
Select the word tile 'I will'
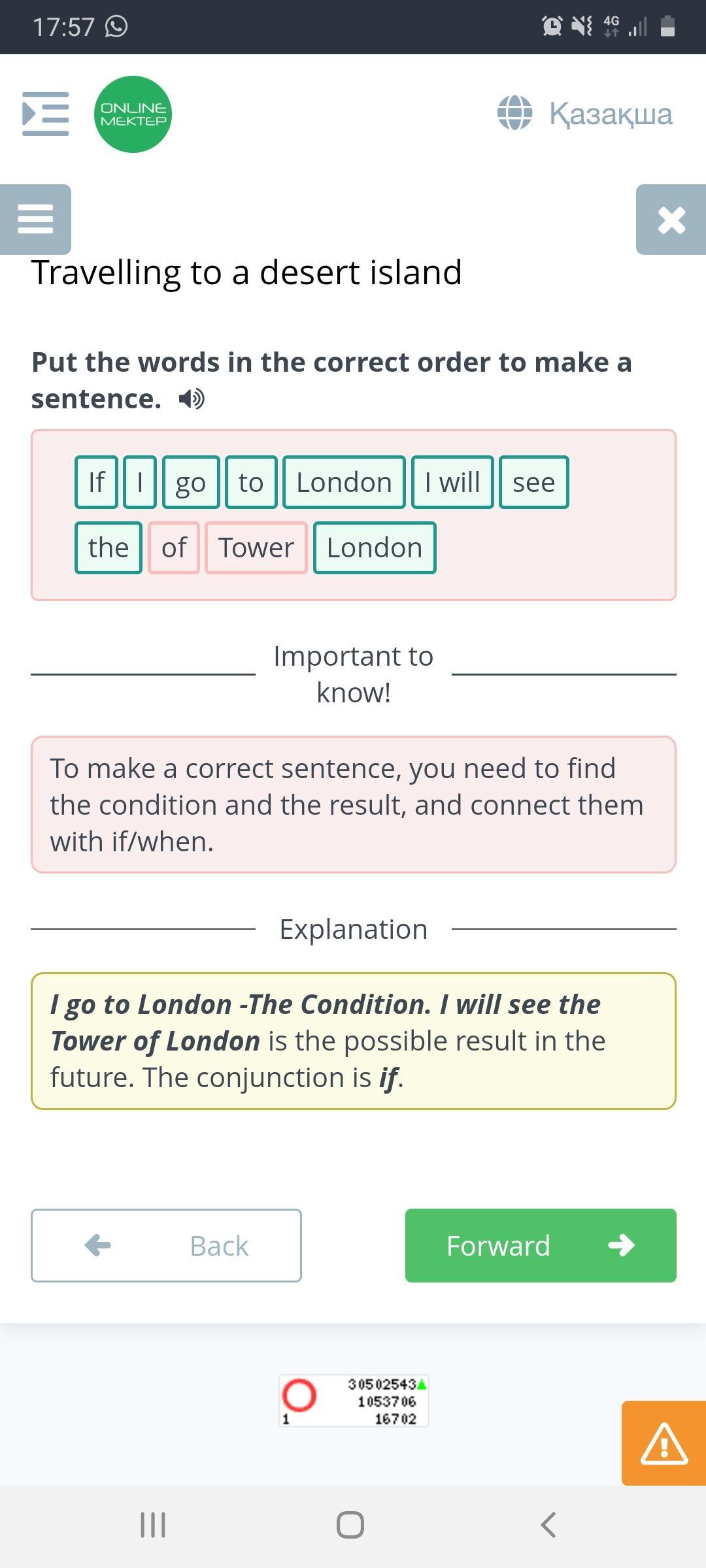(x=452, y=482)
